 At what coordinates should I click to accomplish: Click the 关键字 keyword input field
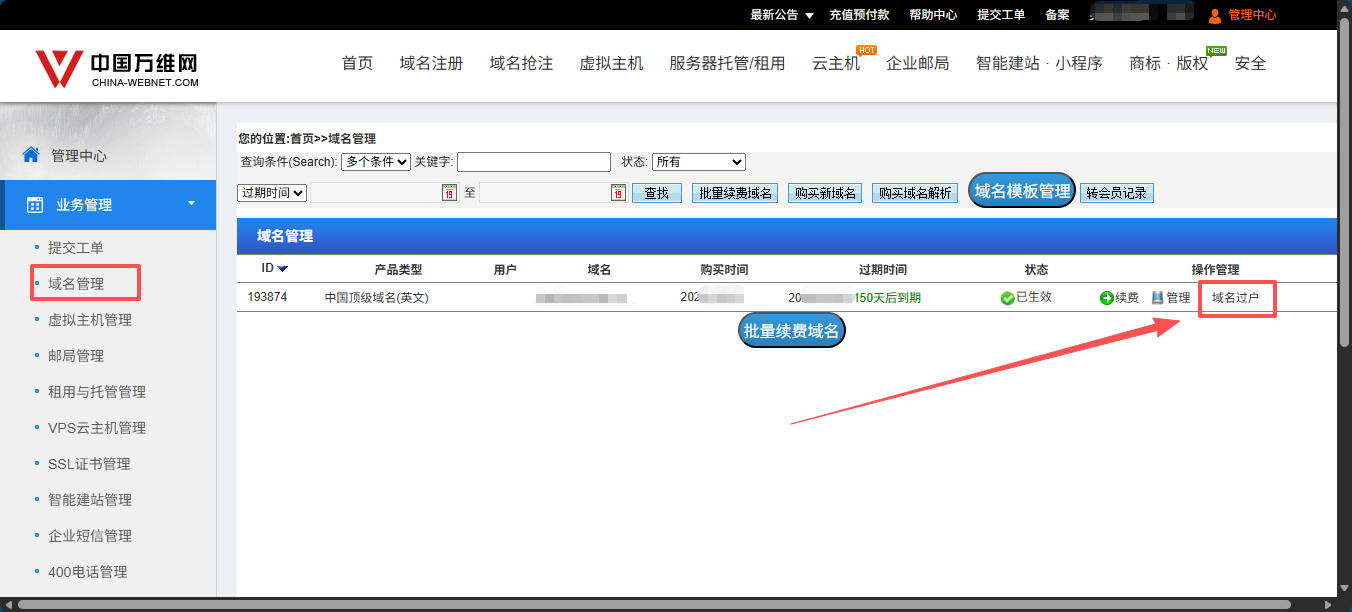tap(533, 162)
